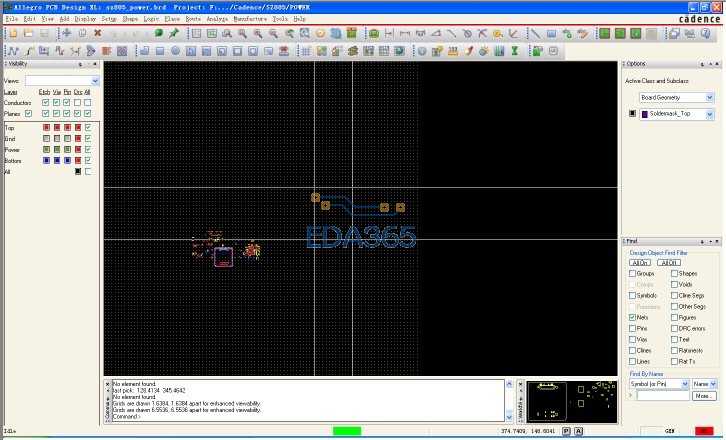Open the Analyze menu
726x440 pixels.
217,19
